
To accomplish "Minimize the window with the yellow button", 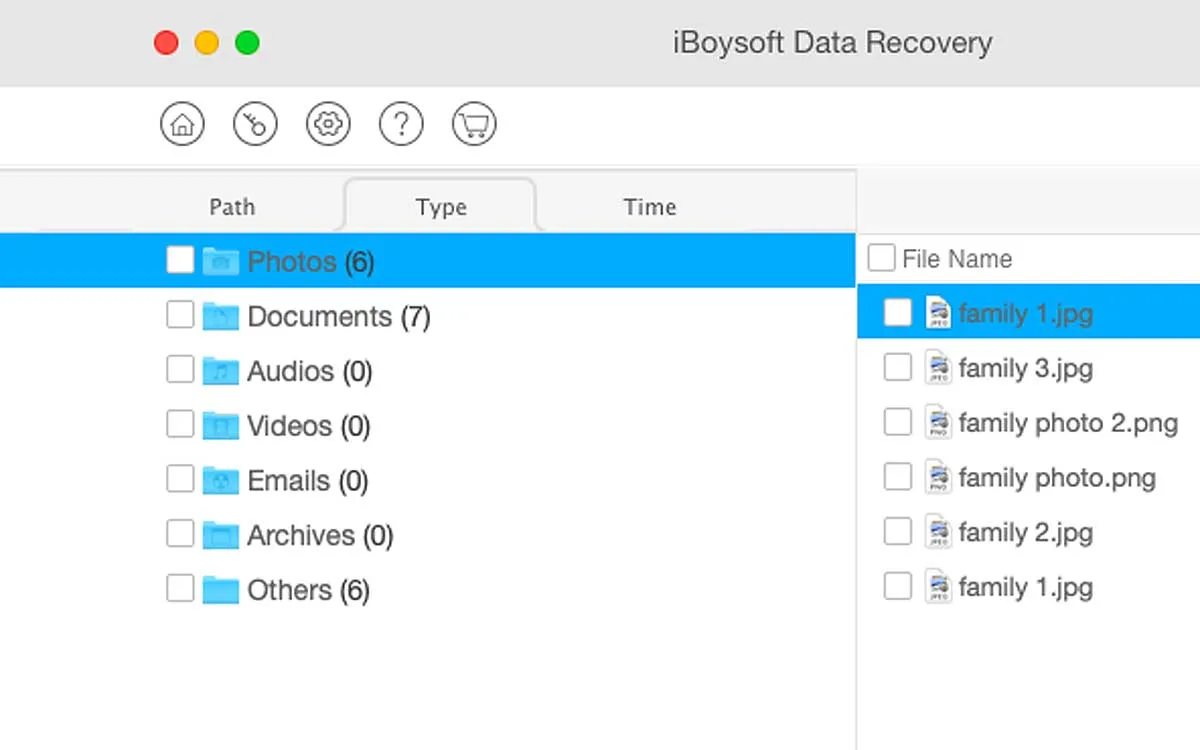I will pos(207,43).
